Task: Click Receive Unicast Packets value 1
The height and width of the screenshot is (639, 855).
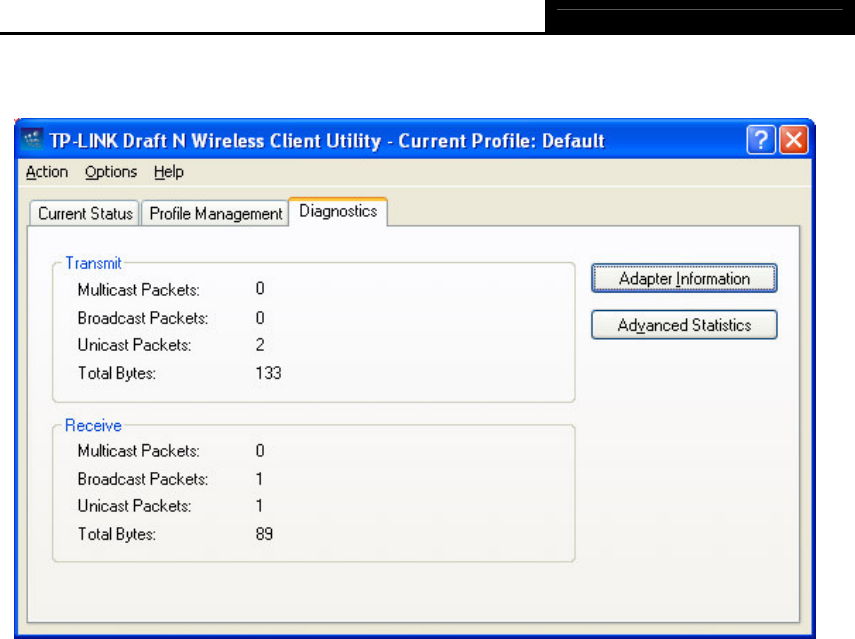Action: [x=260, y=505]
